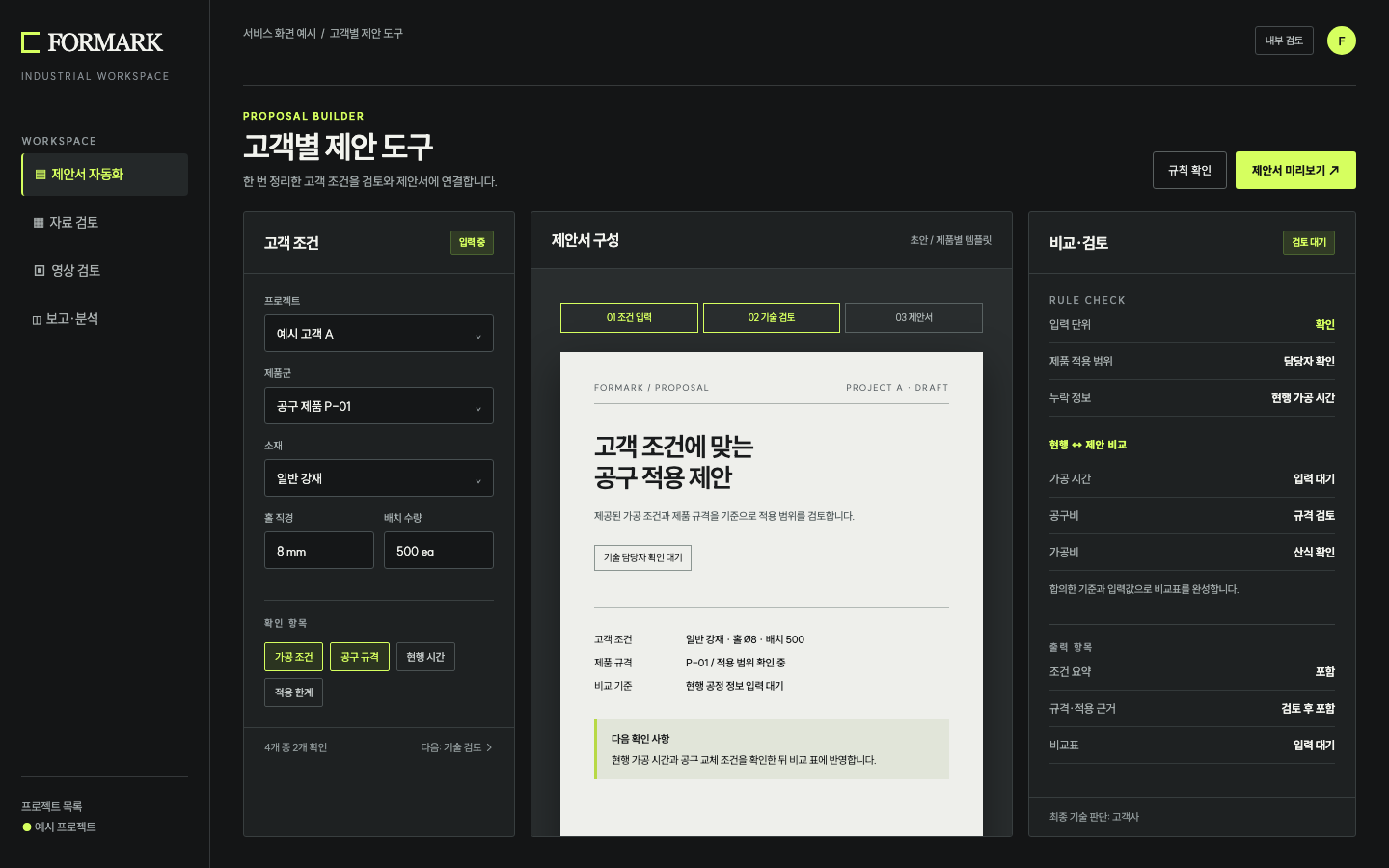Click the 현행 ↔ 제안 비교 heading

click(1088, 445)
